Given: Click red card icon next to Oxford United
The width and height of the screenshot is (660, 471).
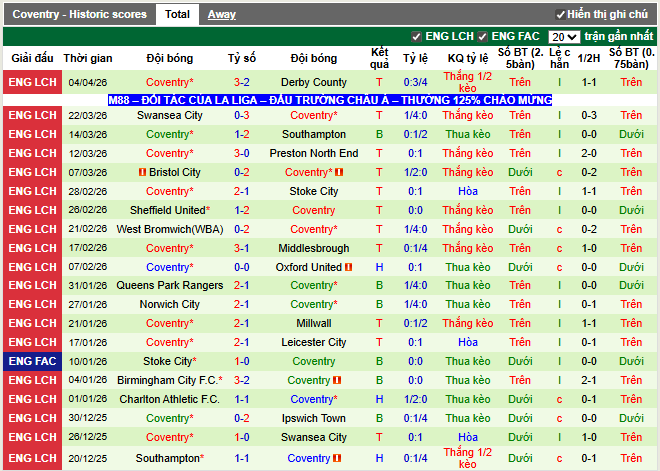Looking at the screenshot, I should 350,267.
